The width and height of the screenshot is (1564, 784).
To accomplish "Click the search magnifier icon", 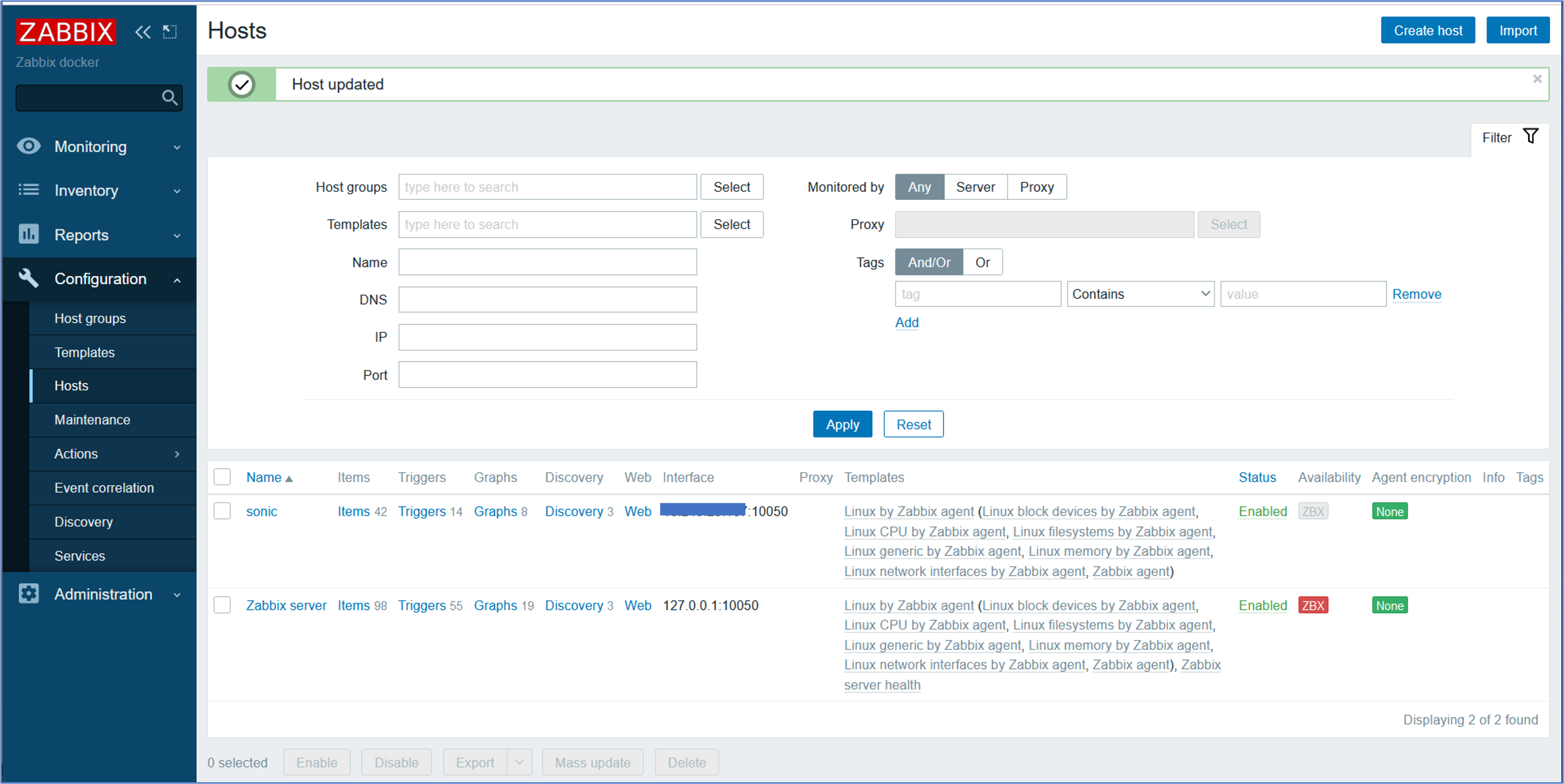I will [x=170, y=98].
